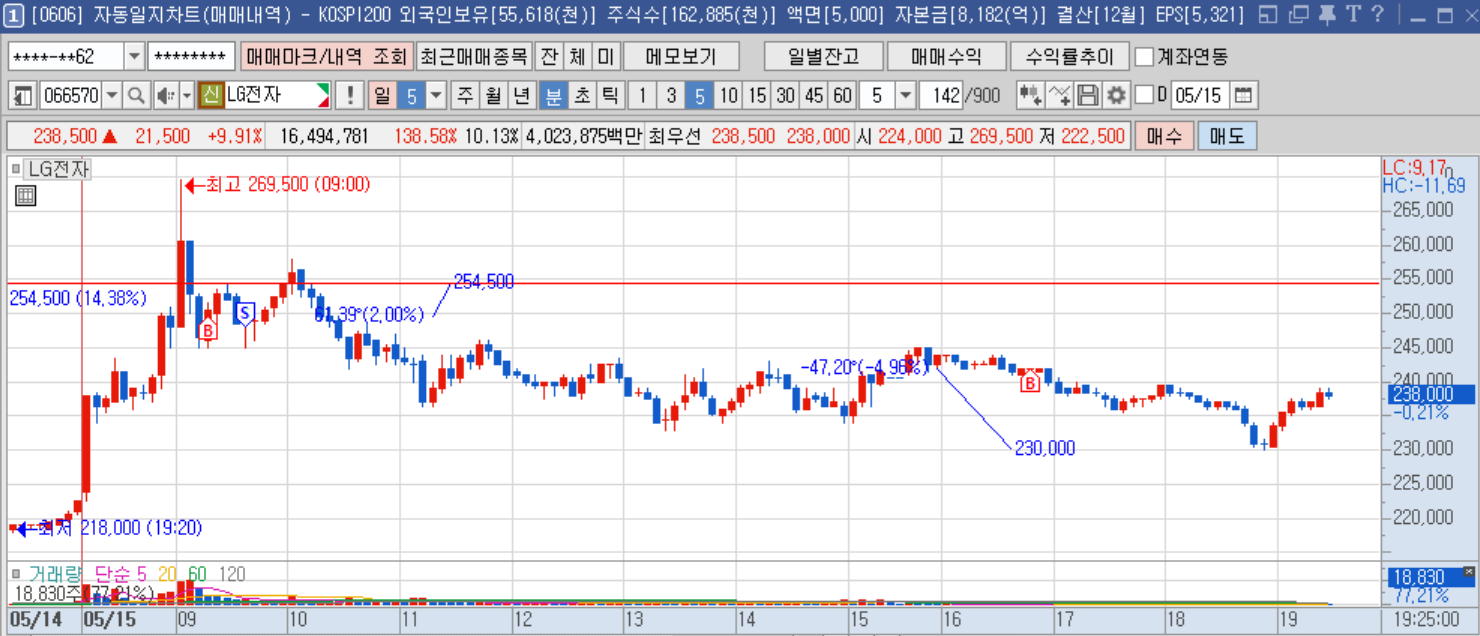Click the 체 button
This screenshot has width=1480, height=636.
(578, 57)
